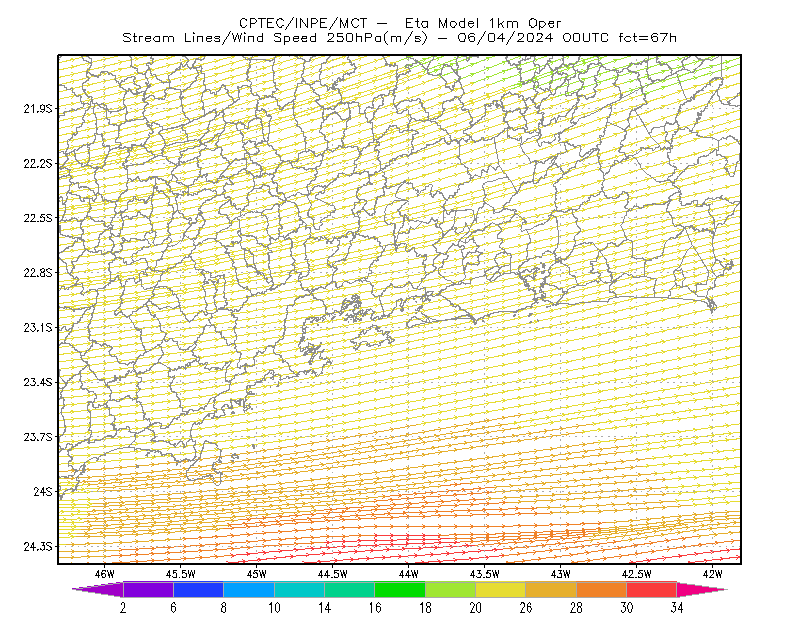Click the latitude label '22.5S'
Screen dimensions: 800x618
point(38,218)
